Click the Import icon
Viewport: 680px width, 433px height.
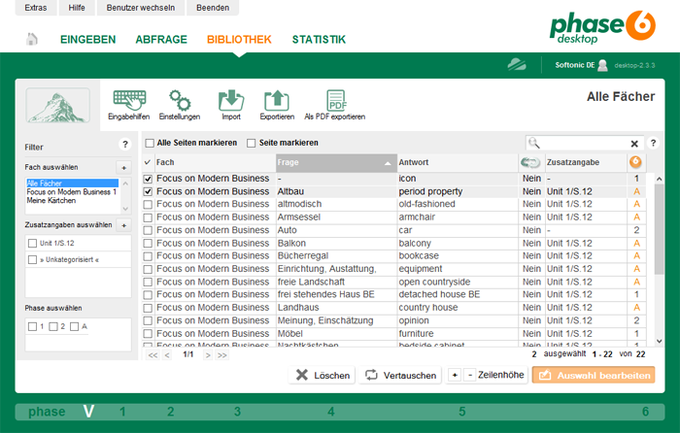click(x=231, y=101)
